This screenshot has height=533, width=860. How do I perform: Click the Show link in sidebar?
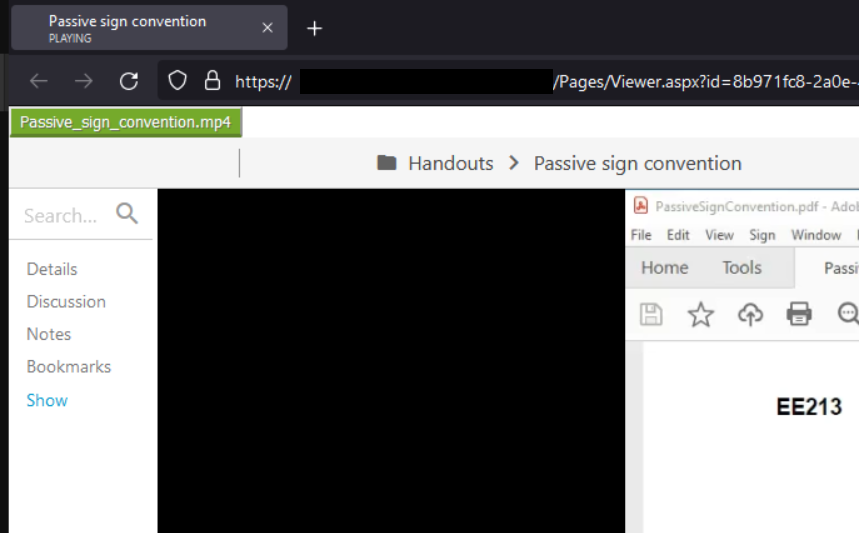[x=47, y=400]
